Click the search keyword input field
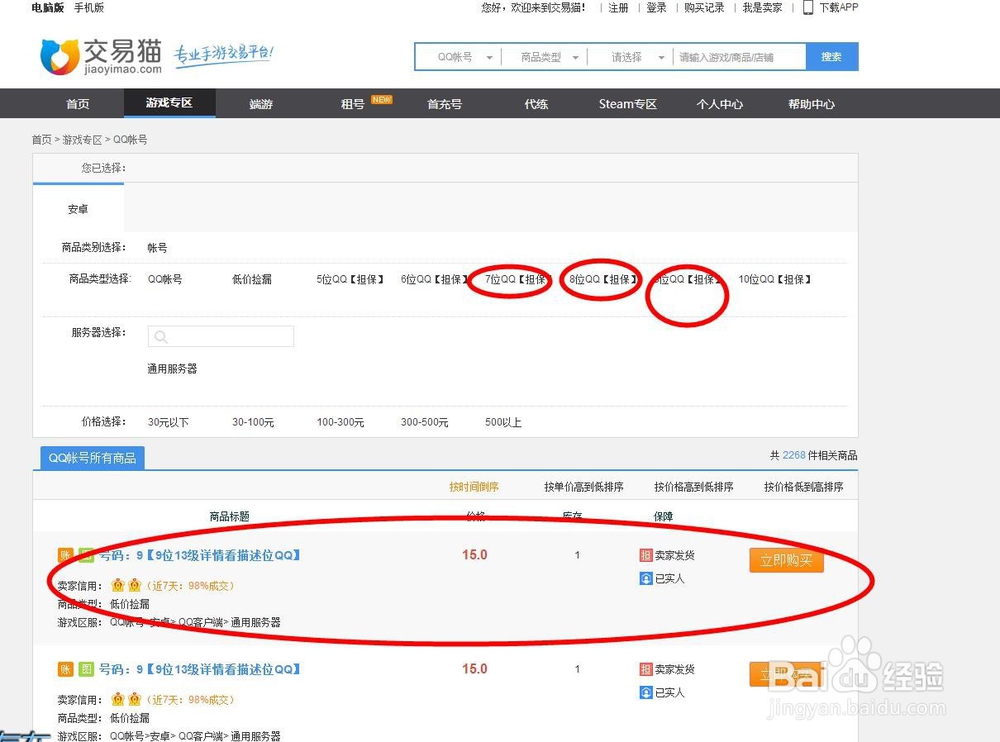Image resolution: width=1000 pixels, height=742 pixels. point(739,57)
